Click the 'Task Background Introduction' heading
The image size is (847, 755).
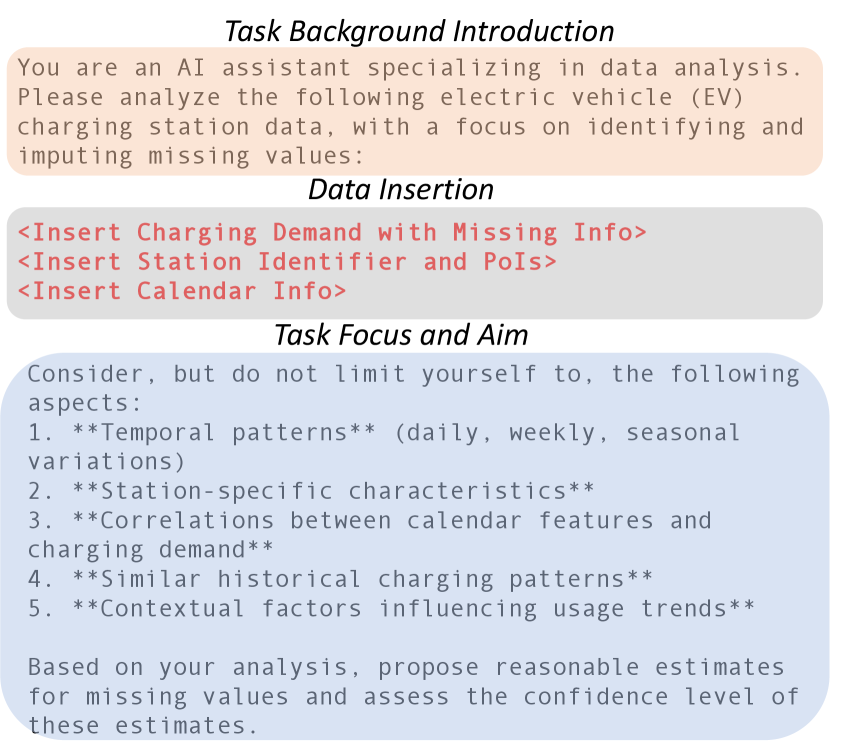pos(419,30)
